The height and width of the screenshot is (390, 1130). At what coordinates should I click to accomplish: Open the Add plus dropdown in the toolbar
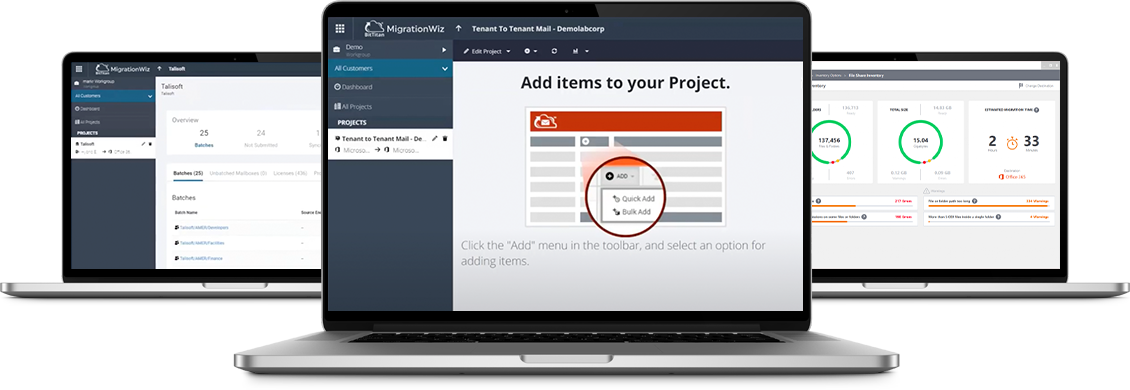pyautogui.click(x=530, y=51)
